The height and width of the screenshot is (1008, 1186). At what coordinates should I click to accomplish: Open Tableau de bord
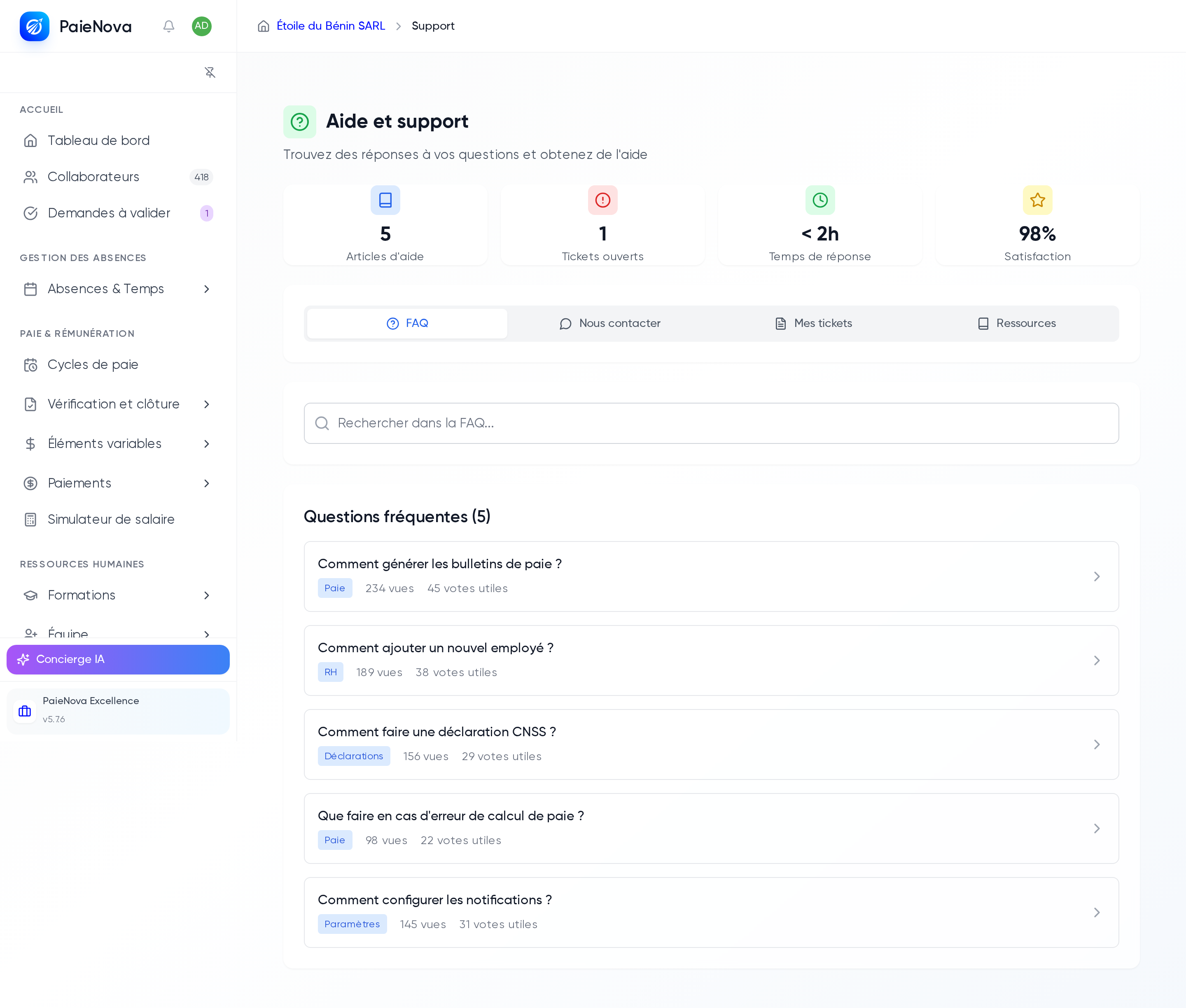118,140
